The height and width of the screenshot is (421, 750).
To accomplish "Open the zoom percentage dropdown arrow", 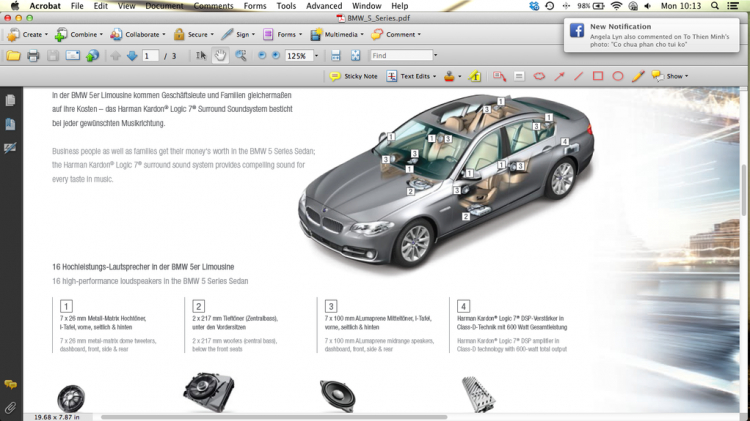I will click(x=317, y=55).
